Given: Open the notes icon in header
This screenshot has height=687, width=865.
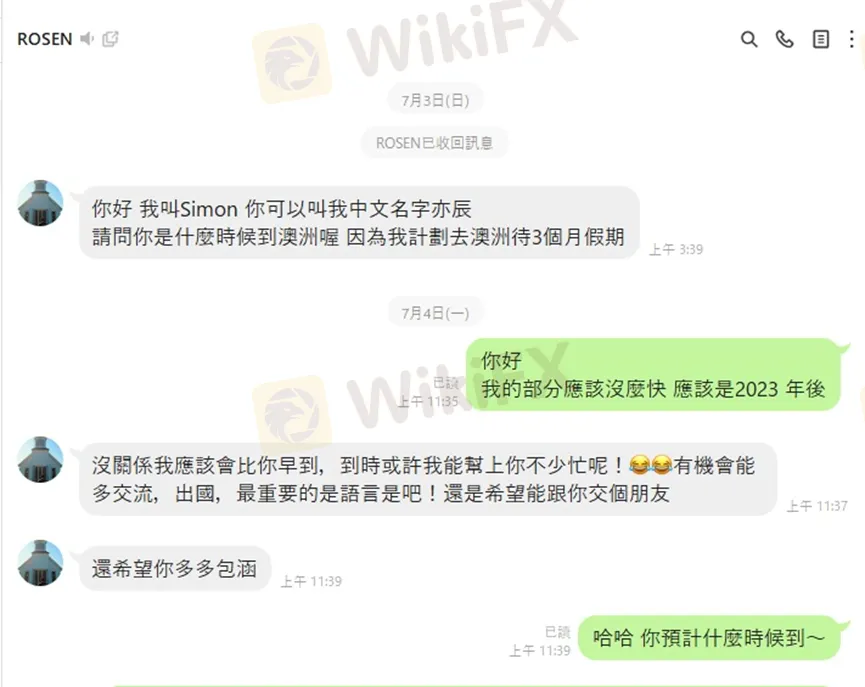Looking at the screenshot, I should click(x=821, y=39).
